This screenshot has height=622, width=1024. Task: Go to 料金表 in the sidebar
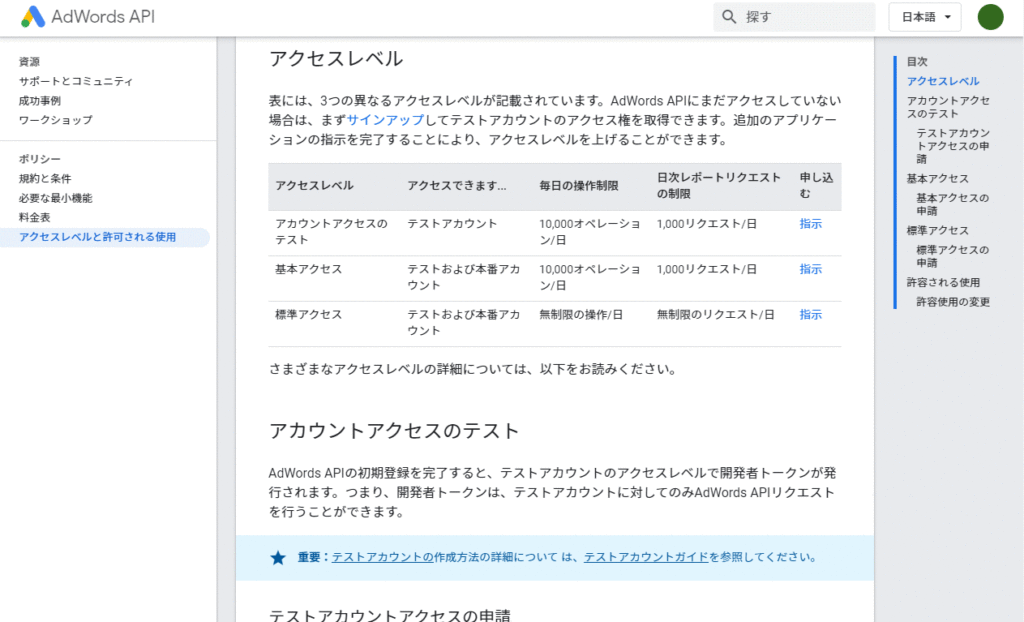coord(35,218)
